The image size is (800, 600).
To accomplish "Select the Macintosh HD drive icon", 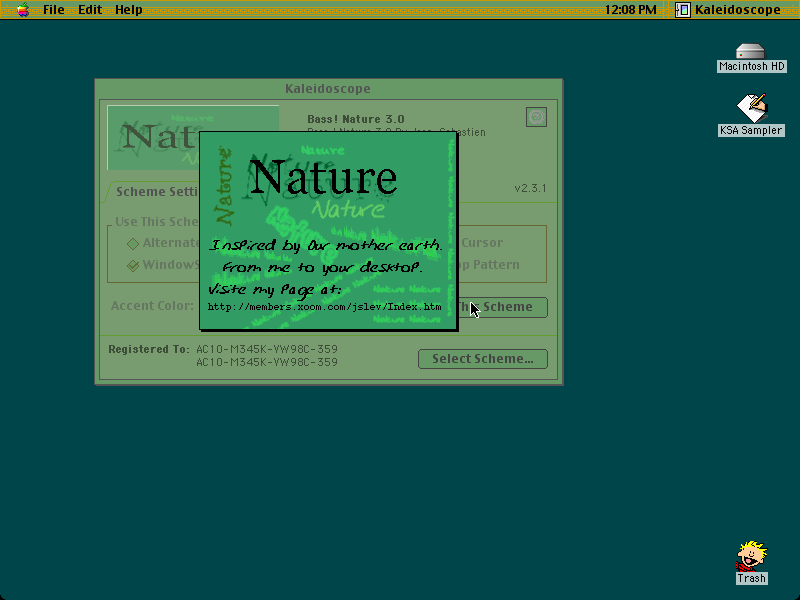I will click(x=751, y=58).
